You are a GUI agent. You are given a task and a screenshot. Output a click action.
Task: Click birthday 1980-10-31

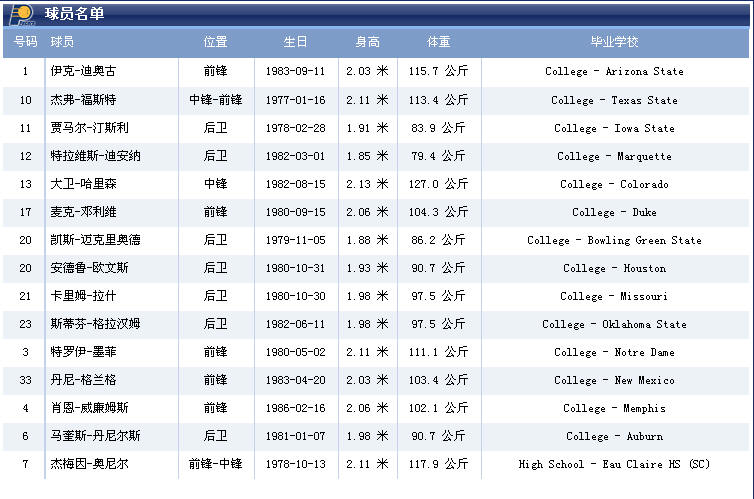[295, 268]
